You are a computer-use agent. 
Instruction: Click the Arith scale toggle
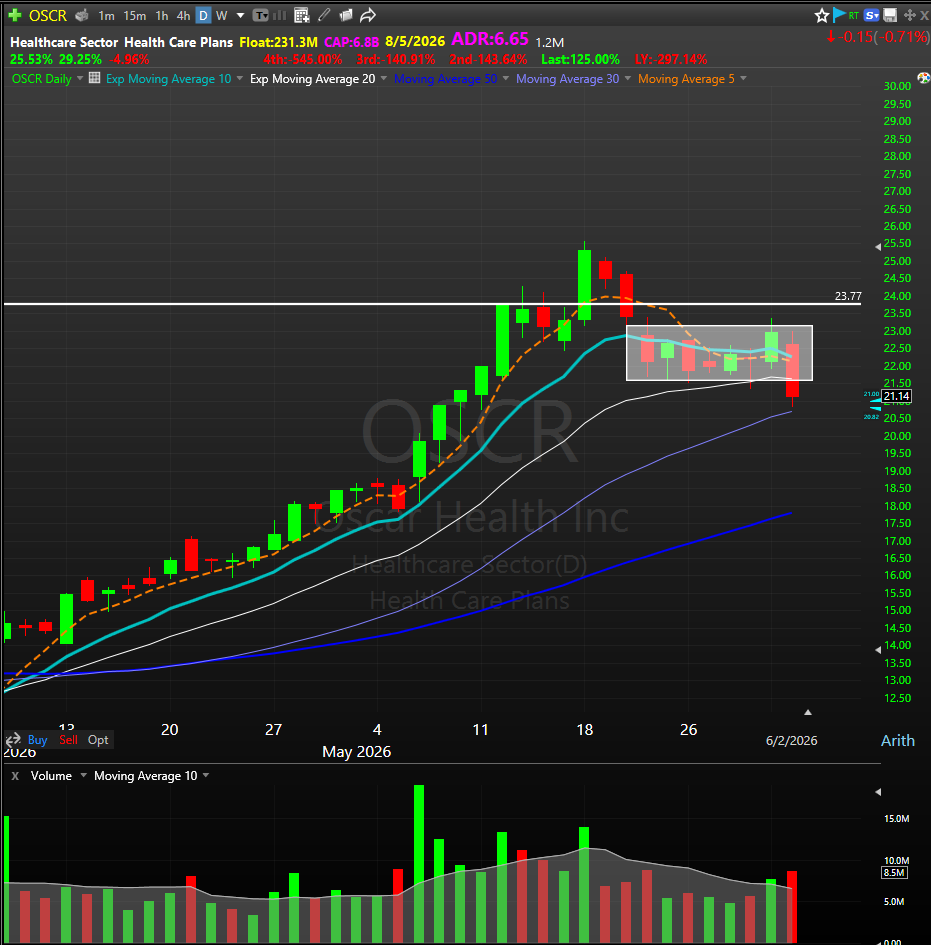click(x=897, y=740)
